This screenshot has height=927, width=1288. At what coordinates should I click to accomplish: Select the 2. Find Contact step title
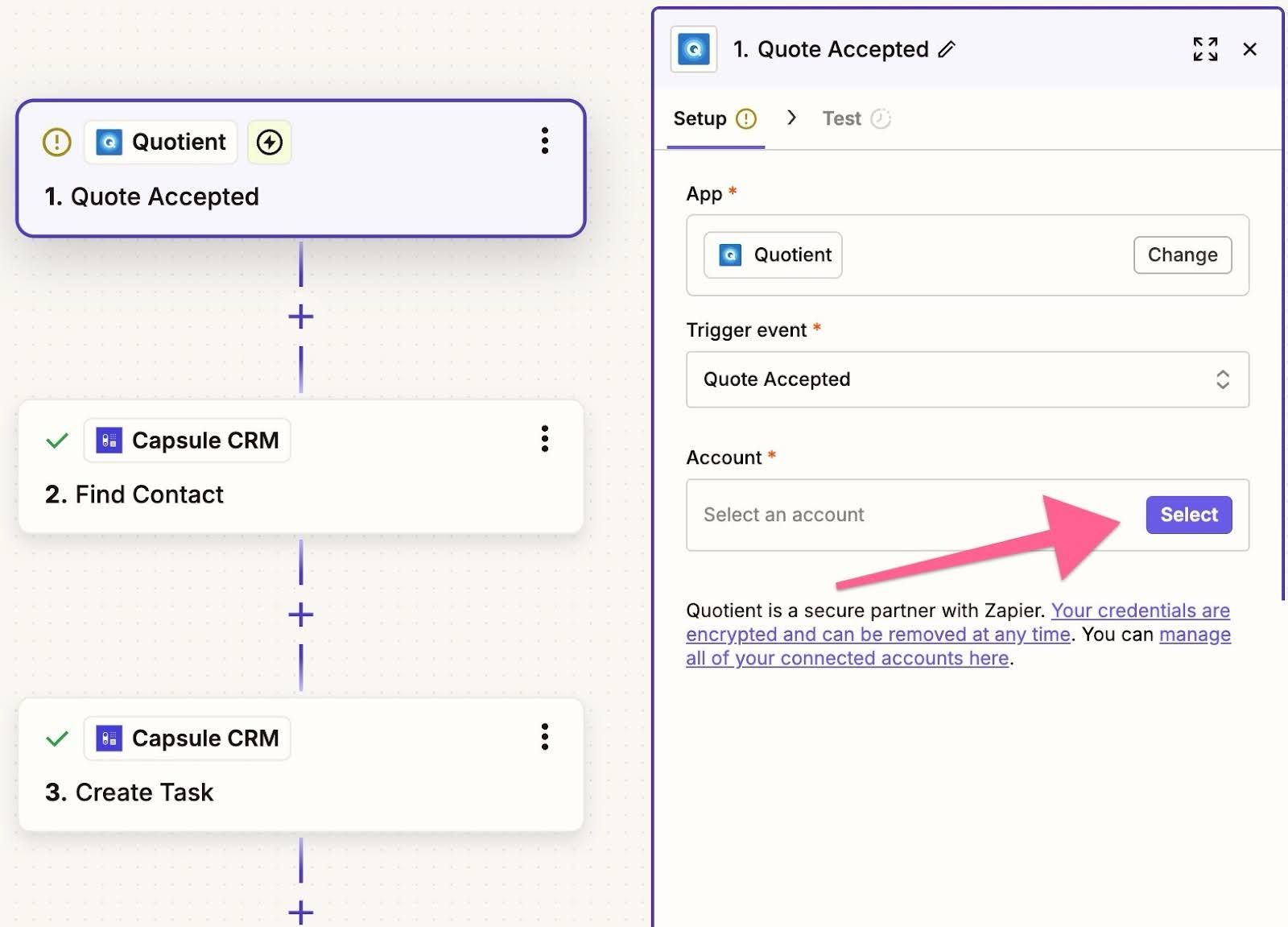134,495
